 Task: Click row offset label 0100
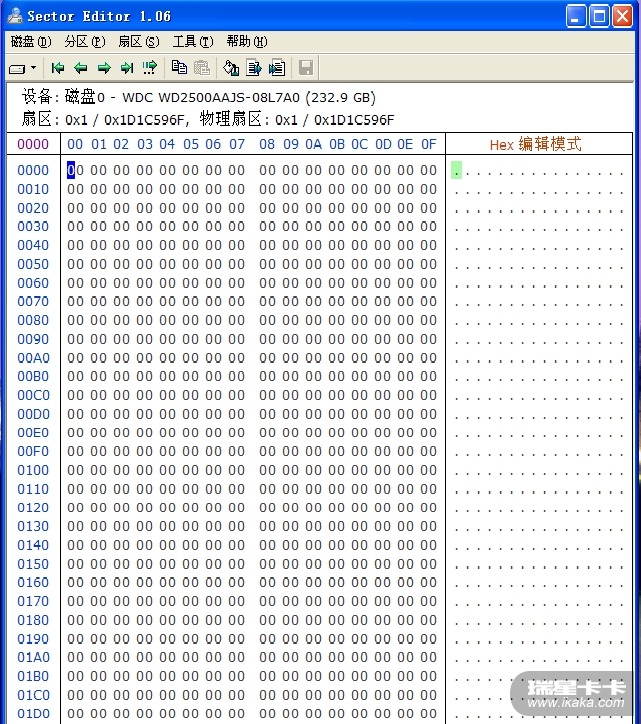pos(33,470)
